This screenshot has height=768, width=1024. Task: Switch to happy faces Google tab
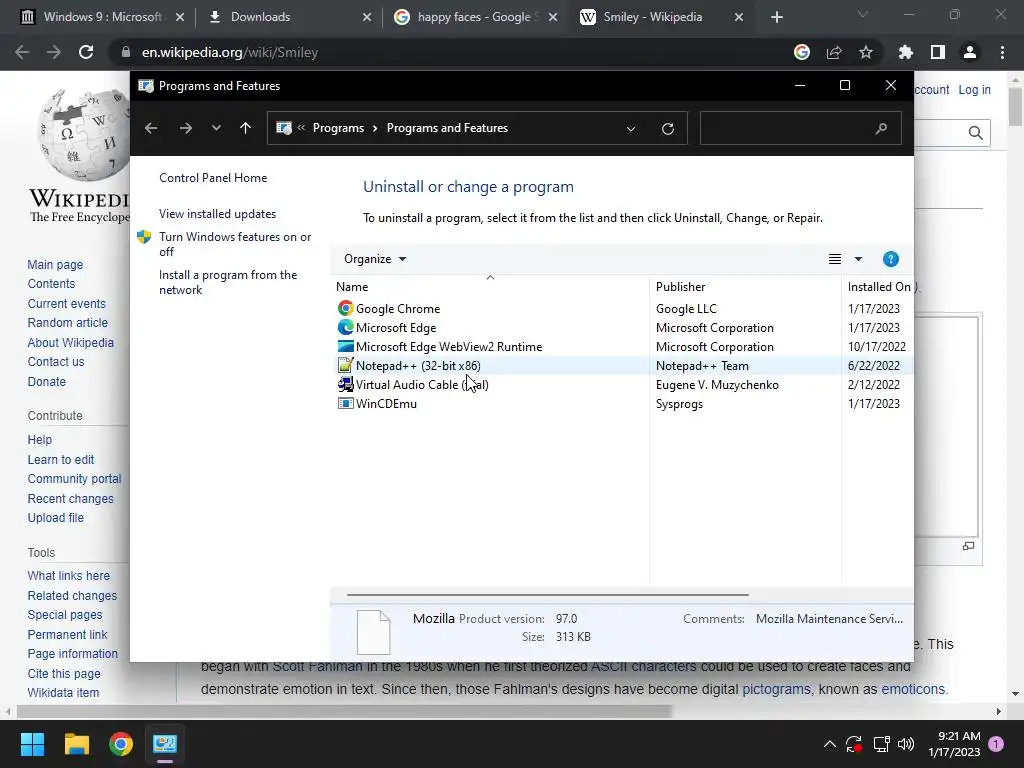(x=475, y=17)
